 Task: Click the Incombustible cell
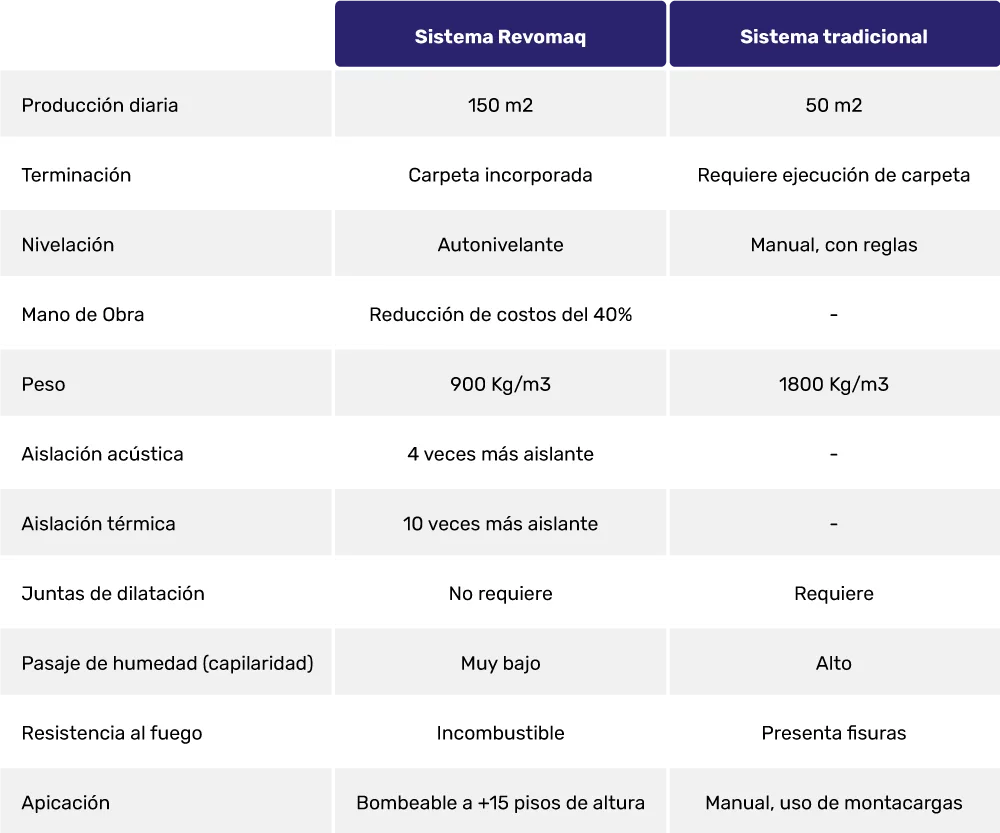click(x=501, y=732)
